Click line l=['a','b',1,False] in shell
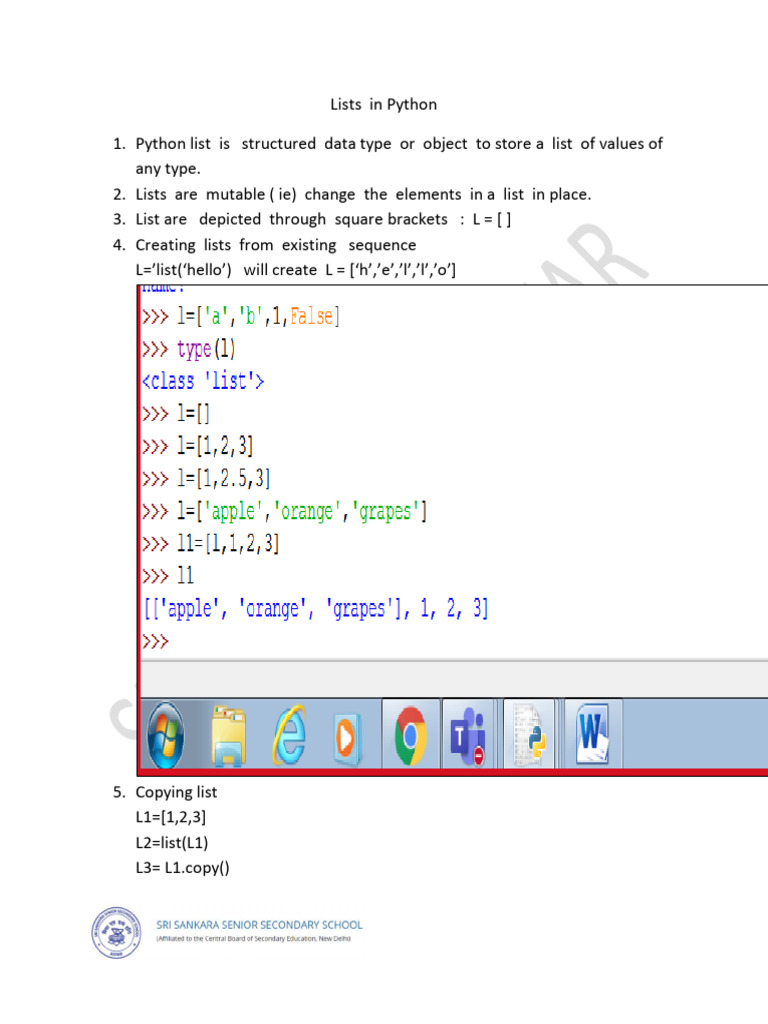This screenshot has width=768, height=1024. pos(241,317)
